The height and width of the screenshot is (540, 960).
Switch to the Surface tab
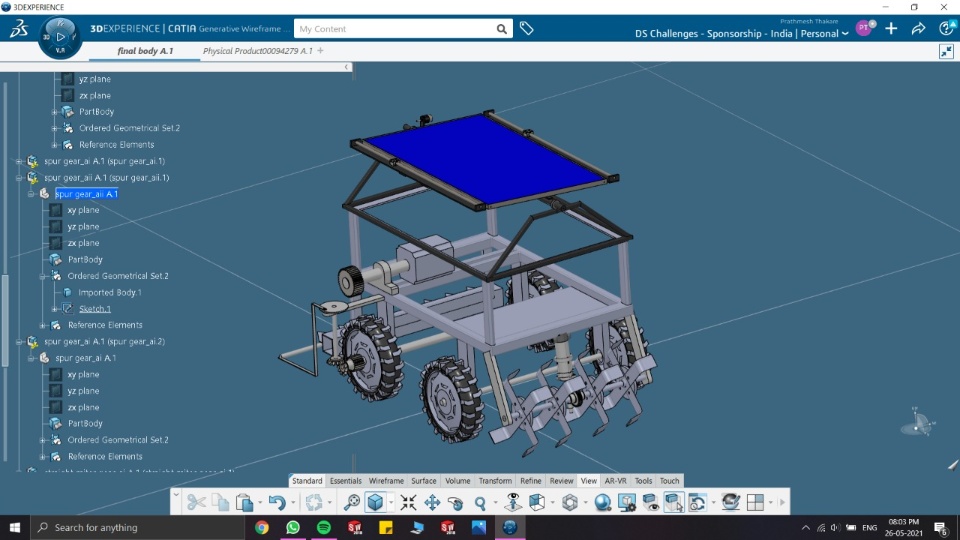424,481
